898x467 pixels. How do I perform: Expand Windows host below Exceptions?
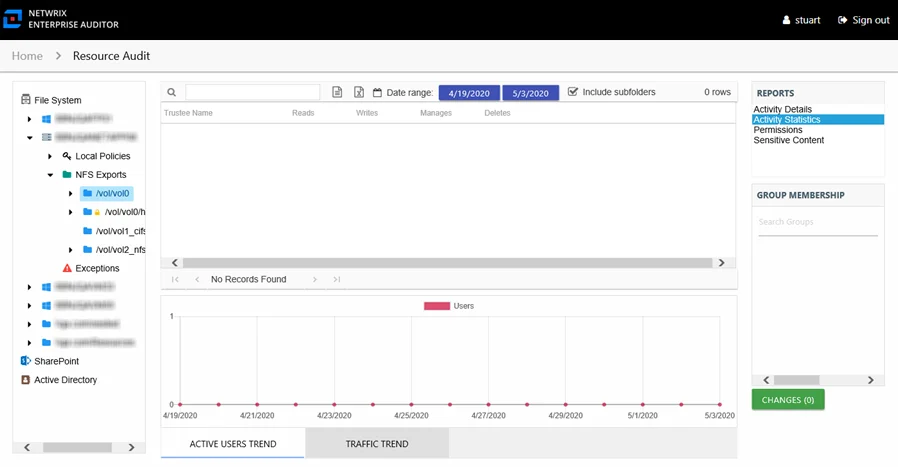coord(29,287)
